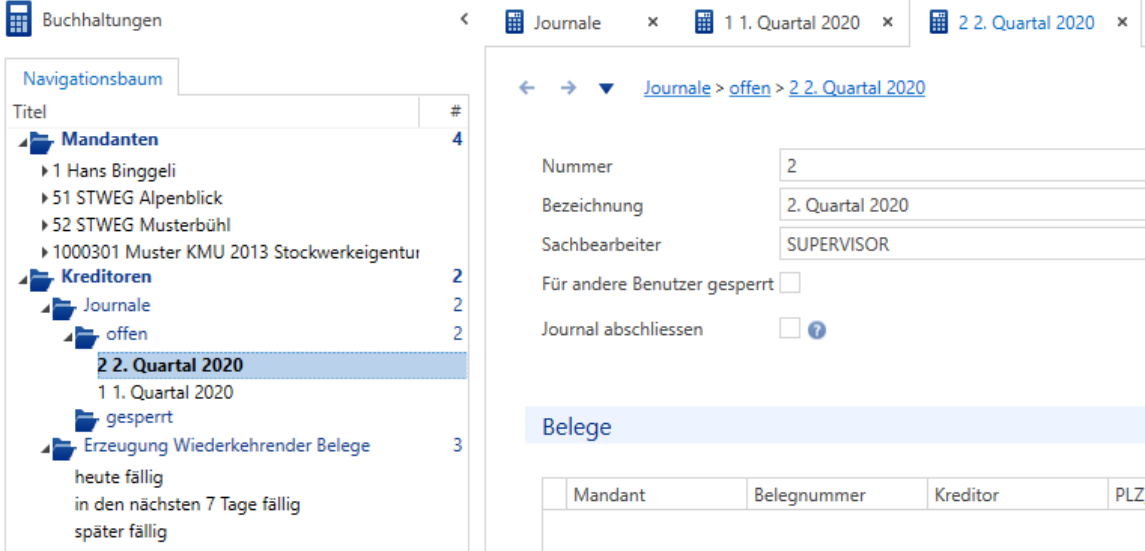The width and height of the screenshot is (1145, 551).
Task: Collapse the Journale tree node
Action: (47, 309)
